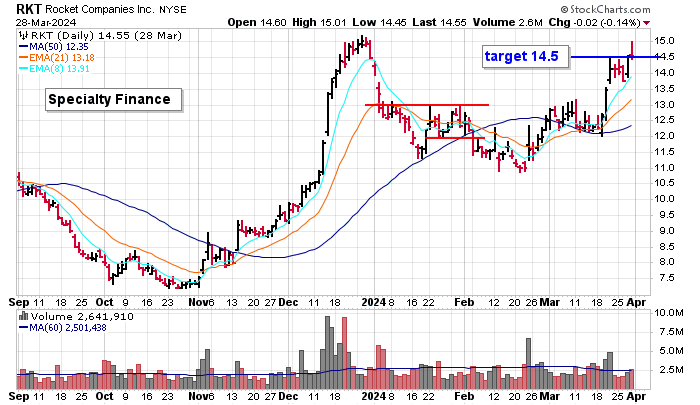700x405 pixels.
Task: Click the 15.0 price axis label
Action: point(664,41)
